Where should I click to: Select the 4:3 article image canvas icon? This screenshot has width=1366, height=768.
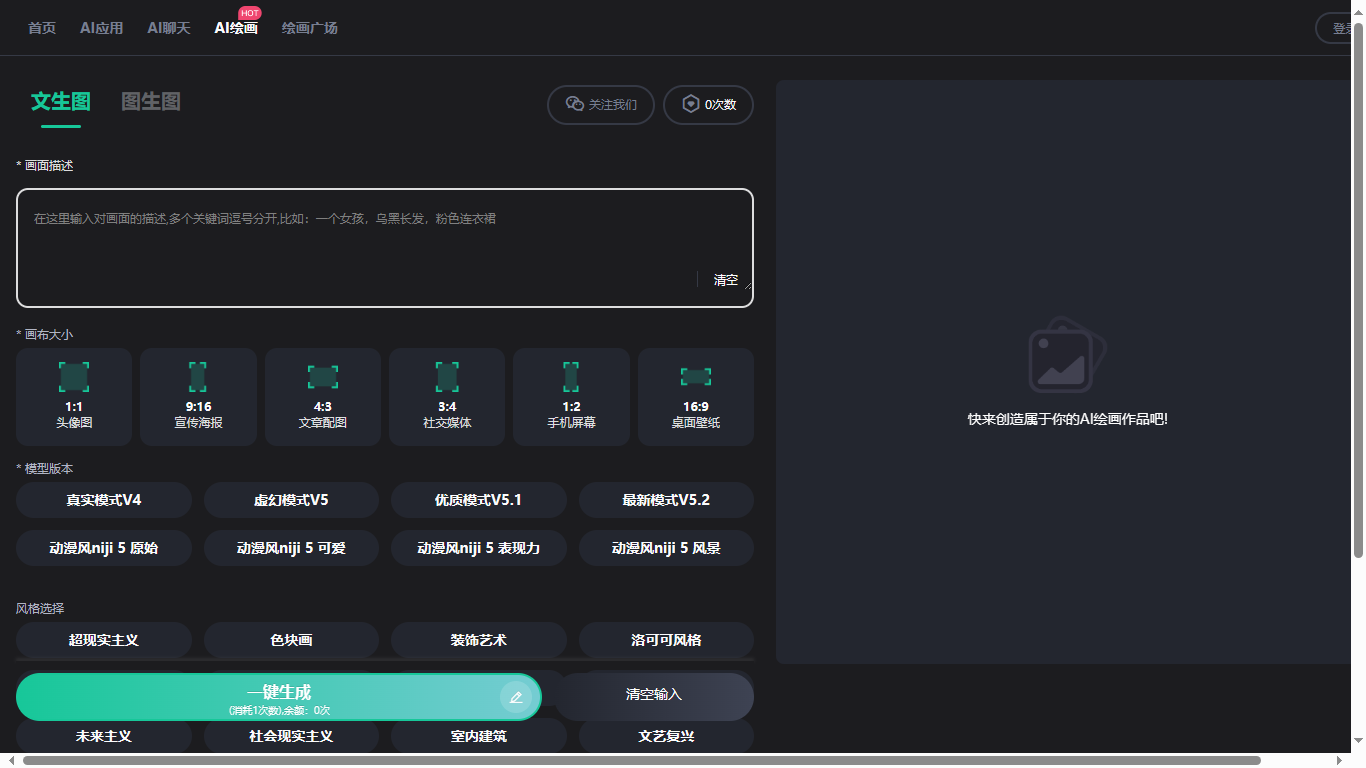[323, 376]
